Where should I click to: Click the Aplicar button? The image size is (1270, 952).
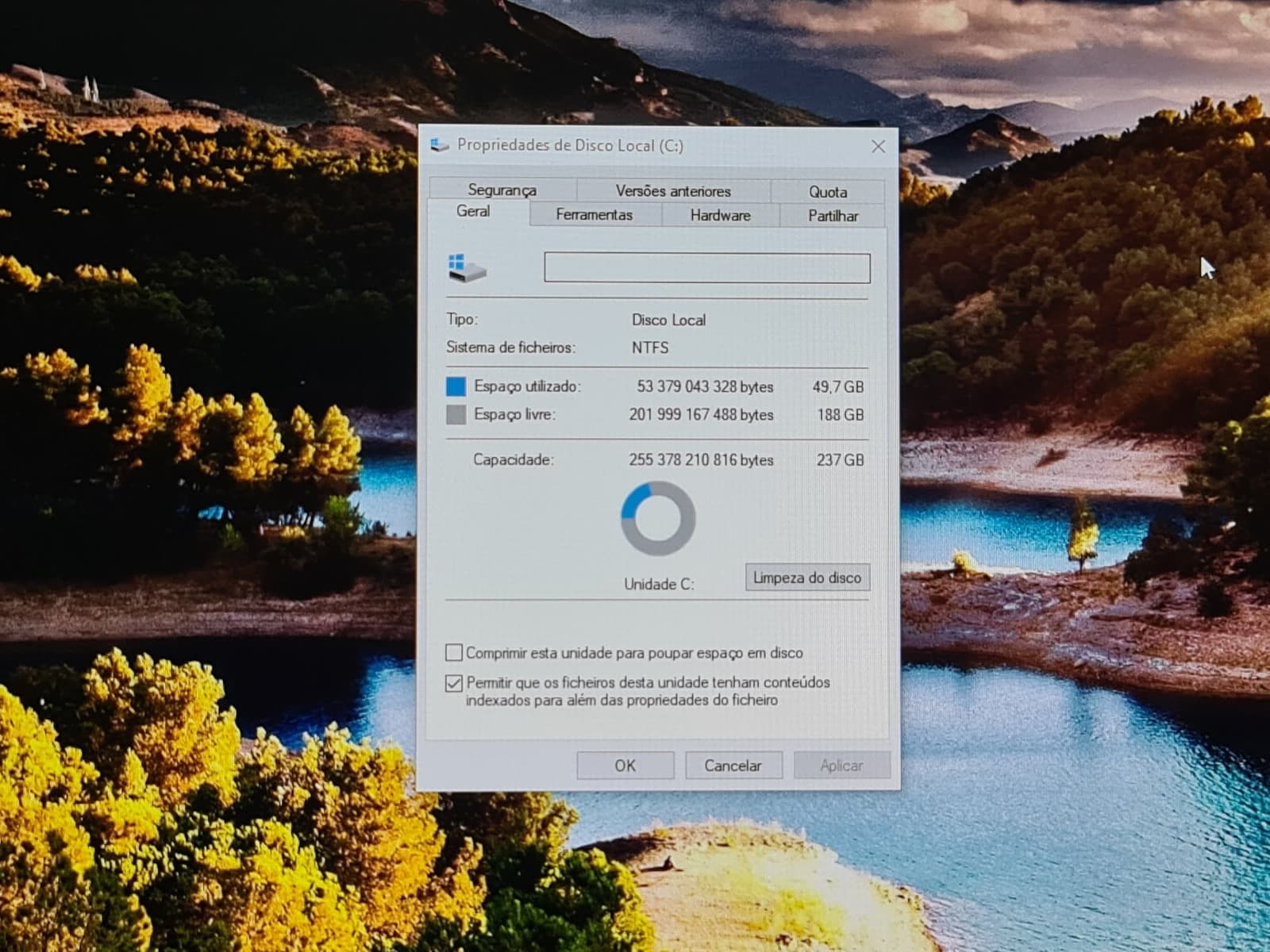pos(841,766)
